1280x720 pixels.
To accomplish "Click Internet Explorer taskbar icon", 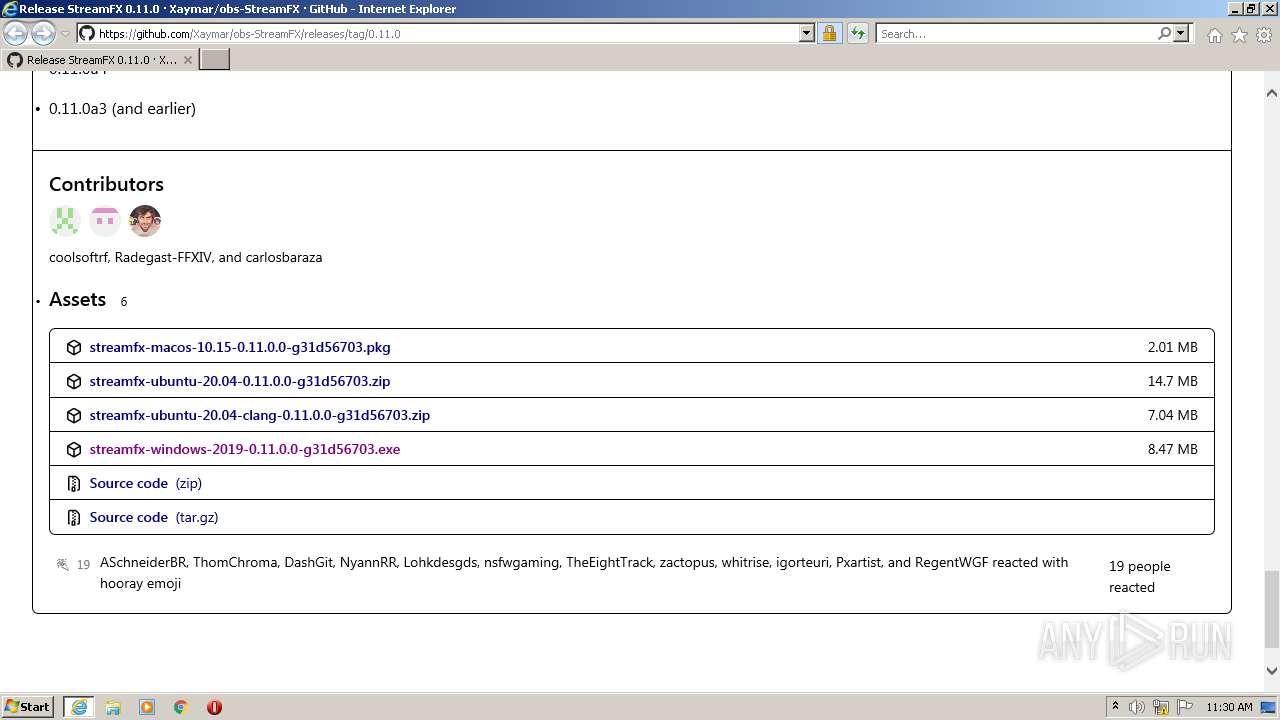I will pos(79,707).
